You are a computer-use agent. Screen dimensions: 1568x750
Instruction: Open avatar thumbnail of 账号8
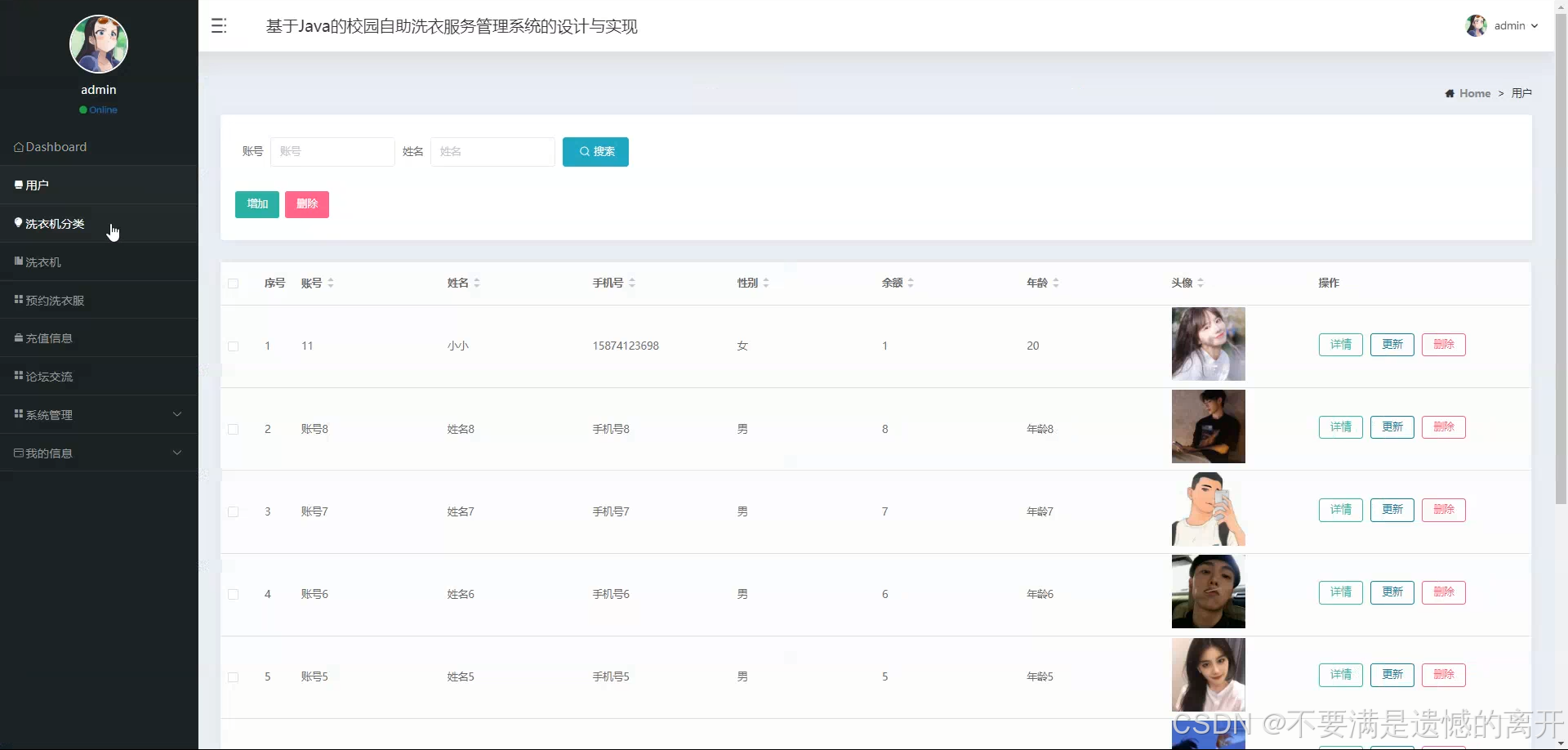click(x=1209, y=426)
